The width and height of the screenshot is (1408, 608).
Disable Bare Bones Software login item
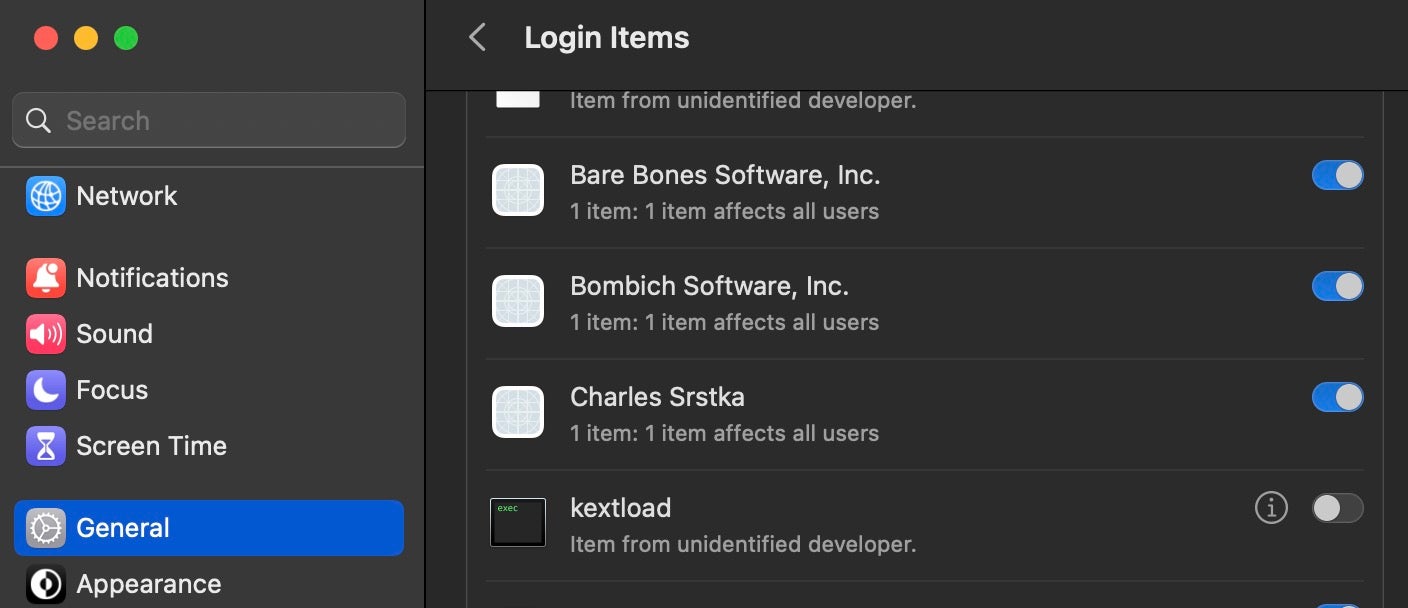[x=1337, y=176]
